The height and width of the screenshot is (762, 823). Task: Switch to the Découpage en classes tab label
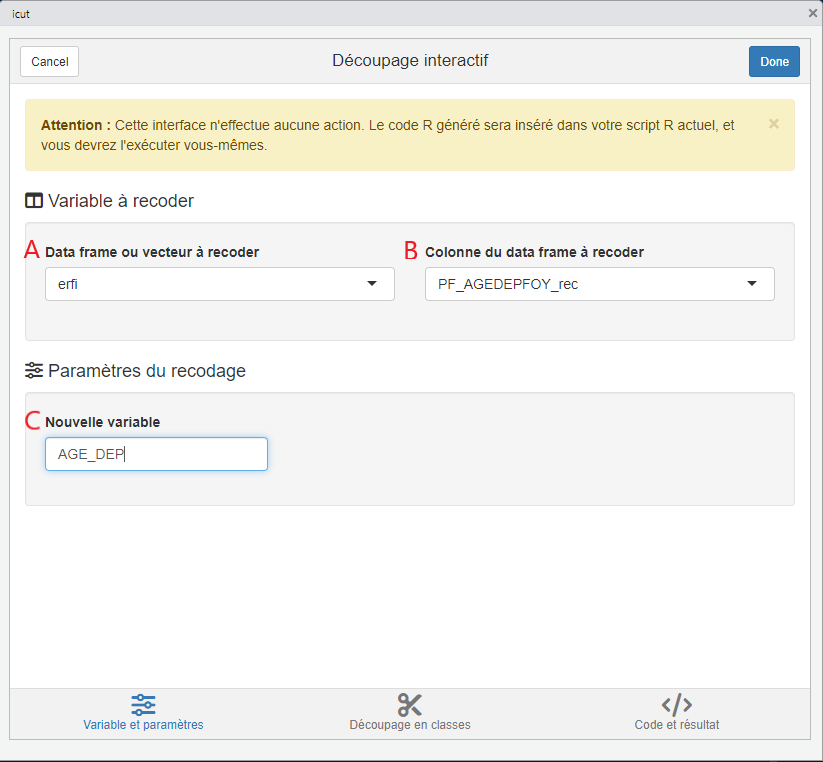click(x=409, y=725)
